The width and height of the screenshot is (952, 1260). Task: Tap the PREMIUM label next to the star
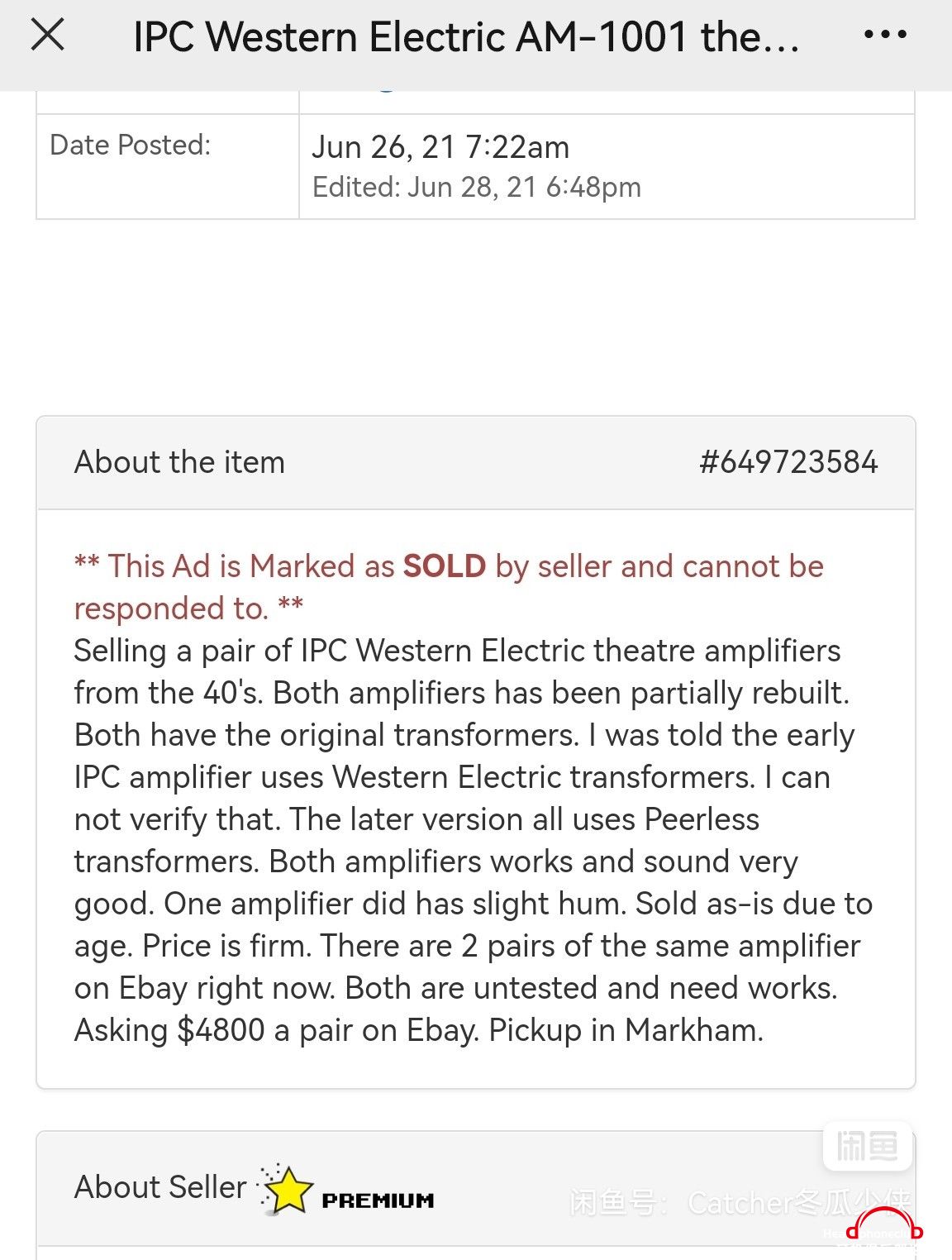coord(378,1200)
